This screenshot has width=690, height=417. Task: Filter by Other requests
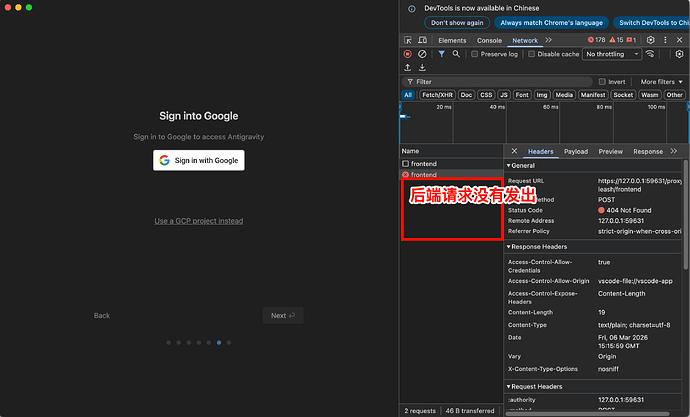pos(674,95)
